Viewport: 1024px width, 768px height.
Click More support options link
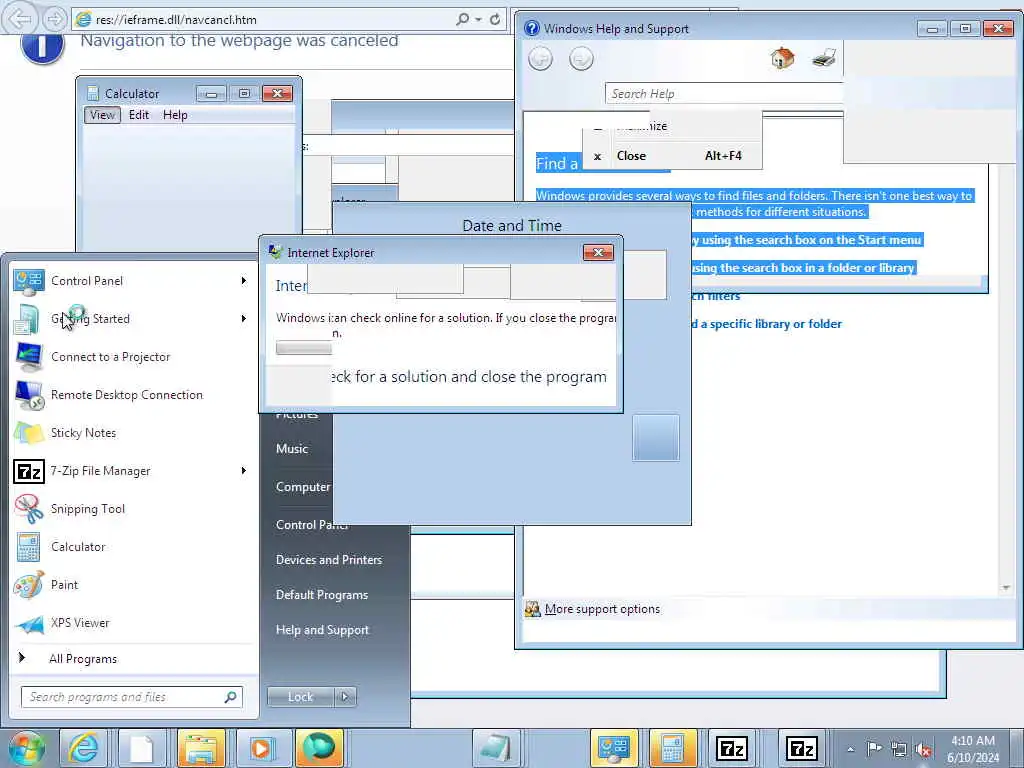[x=602, y=609]
